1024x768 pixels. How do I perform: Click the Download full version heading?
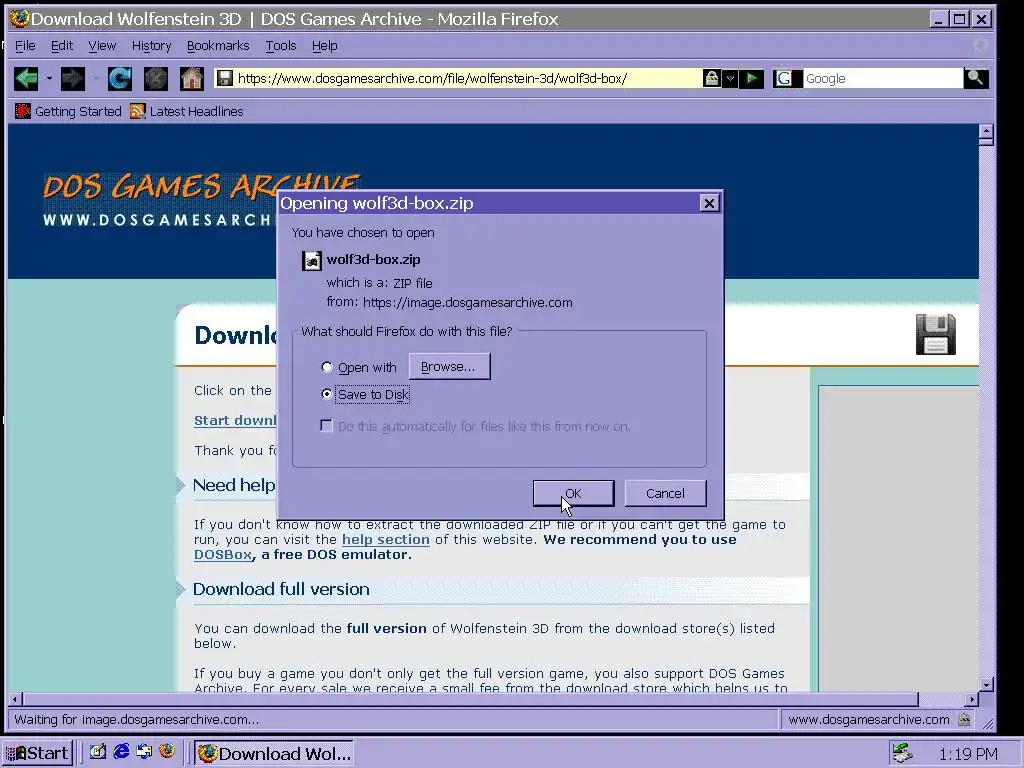coord(281,589)
